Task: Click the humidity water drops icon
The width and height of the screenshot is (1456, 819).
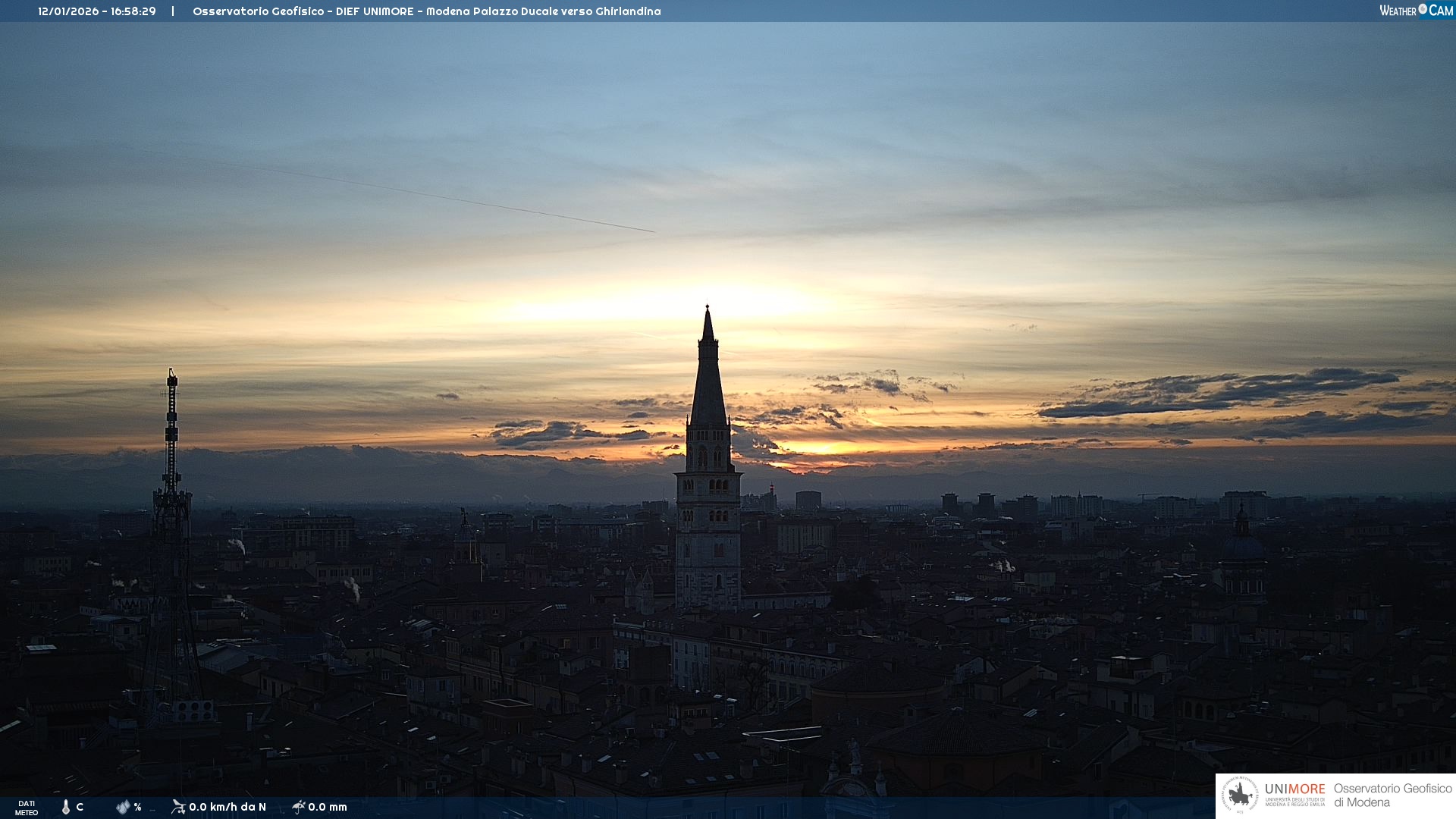Action: [x=123, y=807]
